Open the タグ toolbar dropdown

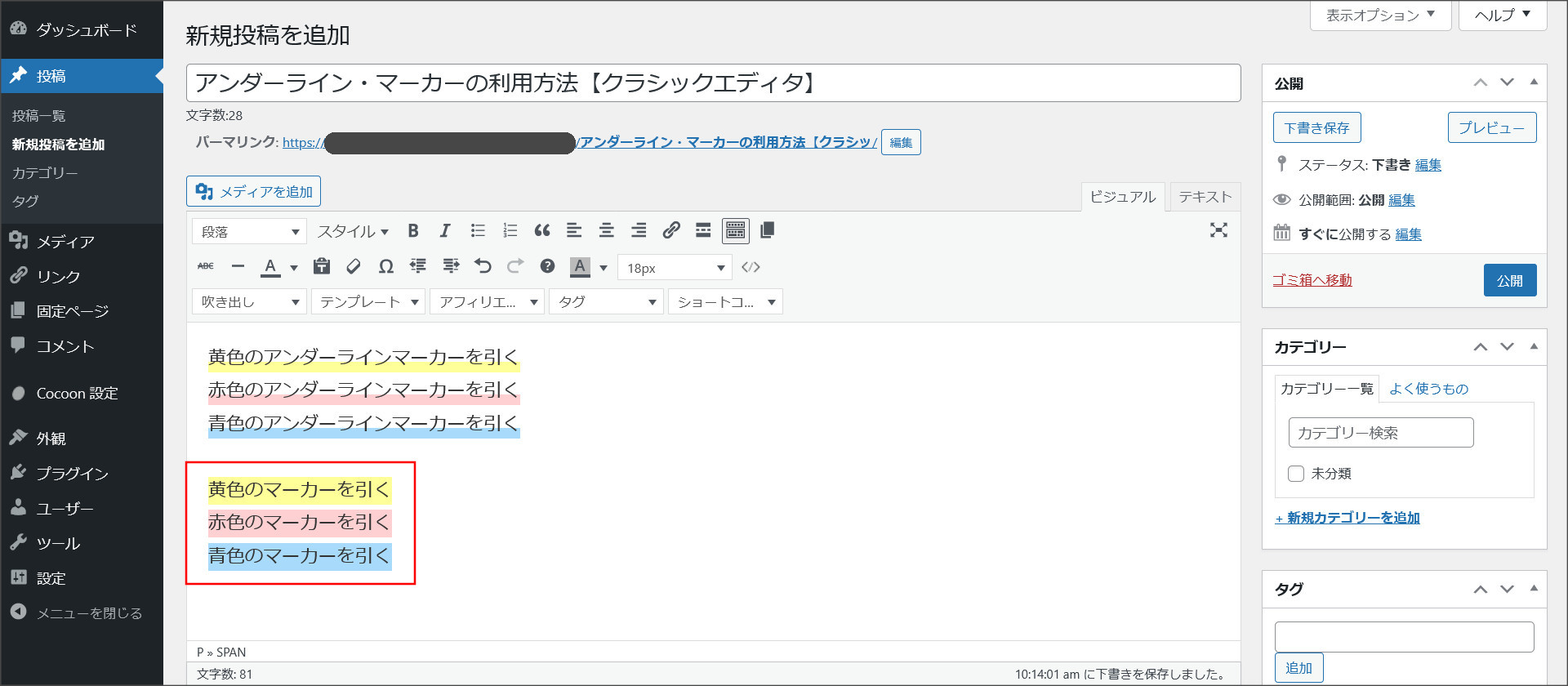tap(606, 302)
